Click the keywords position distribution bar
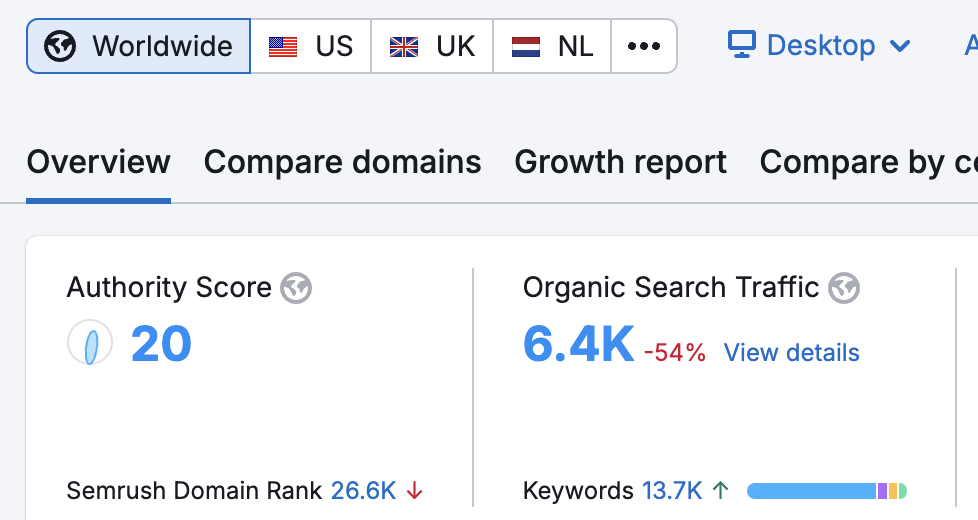This screenshot has width=978, height=520. click(x=827, y=491)
